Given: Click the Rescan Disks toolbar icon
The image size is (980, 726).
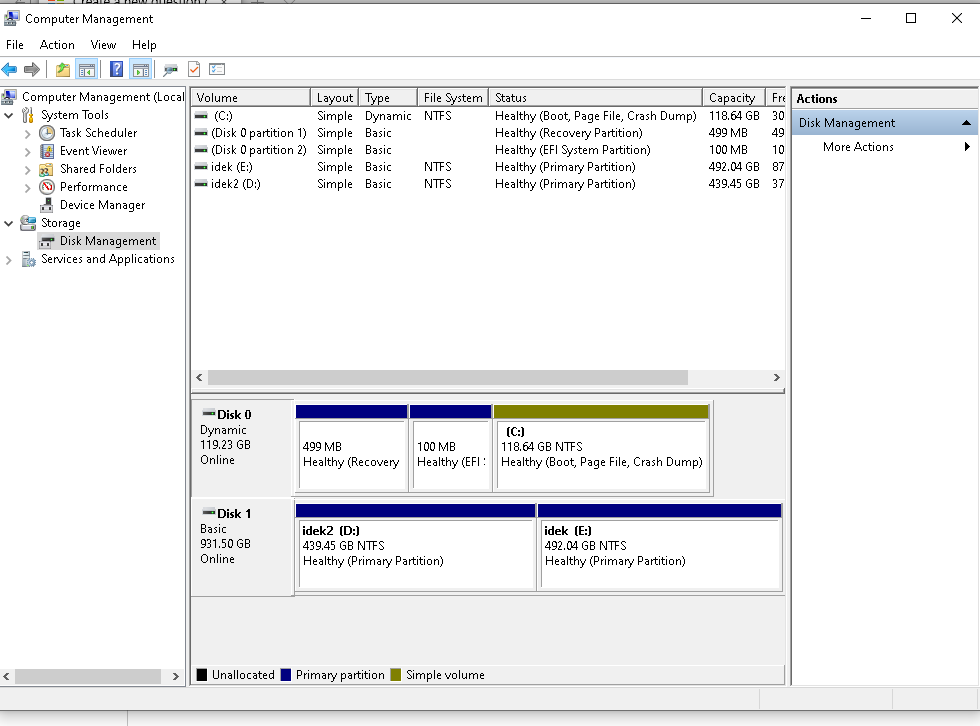Looking at the screenshot, I should coord(171,69).
